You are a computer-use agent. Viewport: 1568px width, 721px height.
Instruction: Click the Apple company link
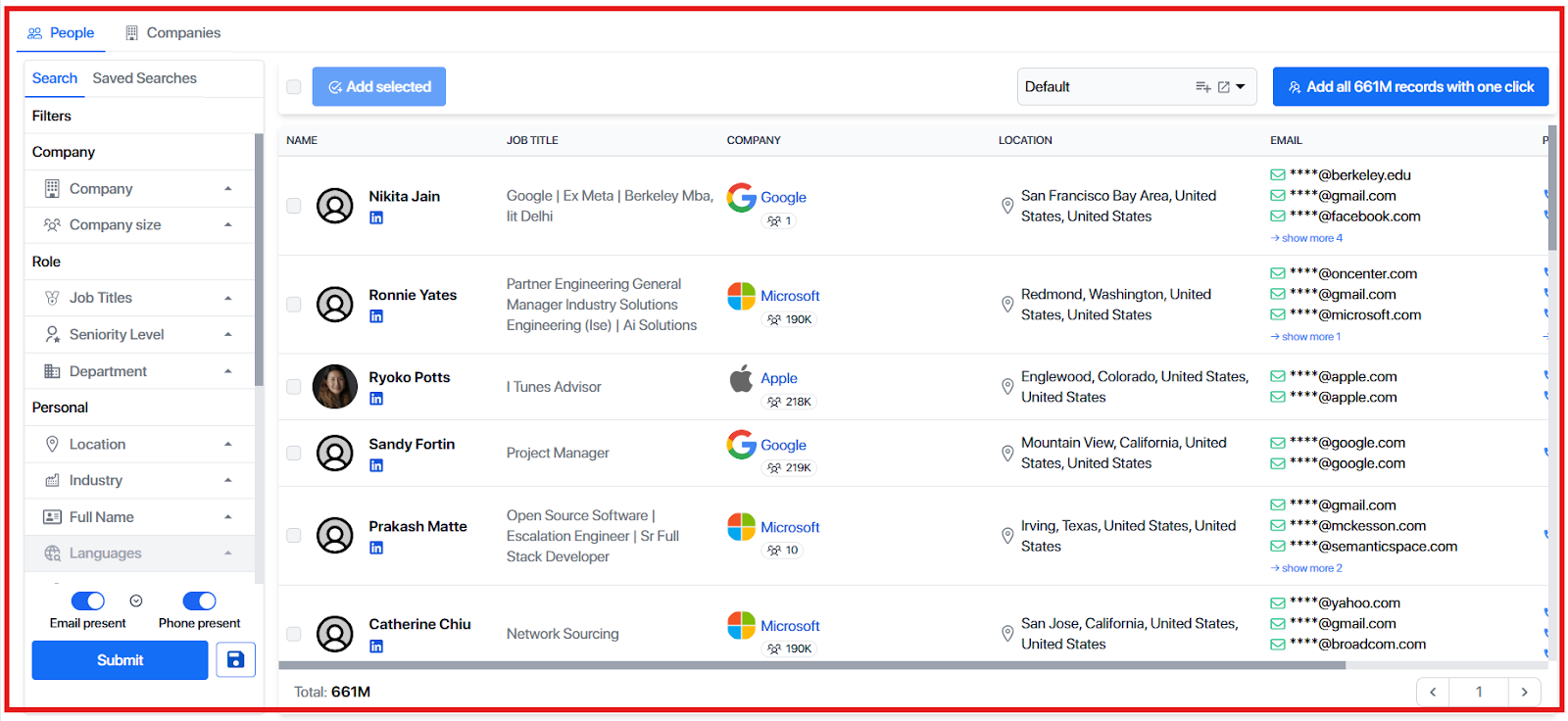[779, 378]
